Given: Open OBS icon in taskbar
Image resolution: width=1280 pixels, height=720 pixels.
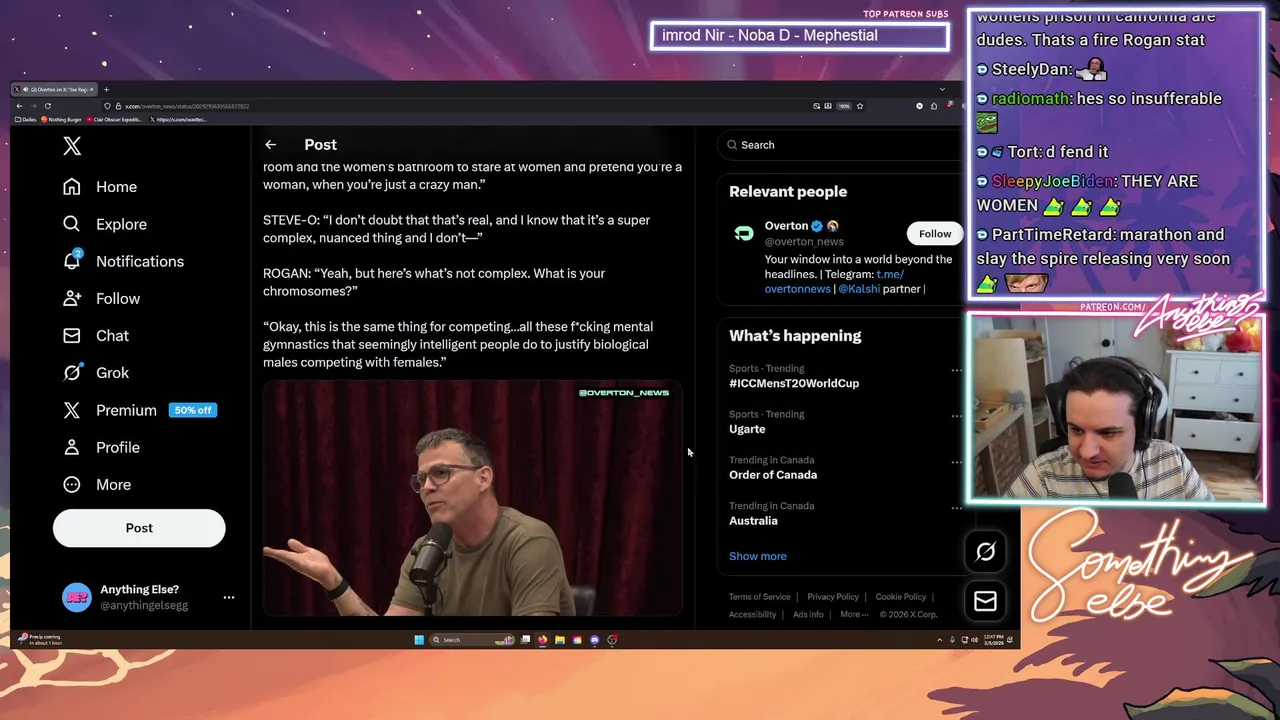Looking at the screenshot, I should click(x=612, y=640).
